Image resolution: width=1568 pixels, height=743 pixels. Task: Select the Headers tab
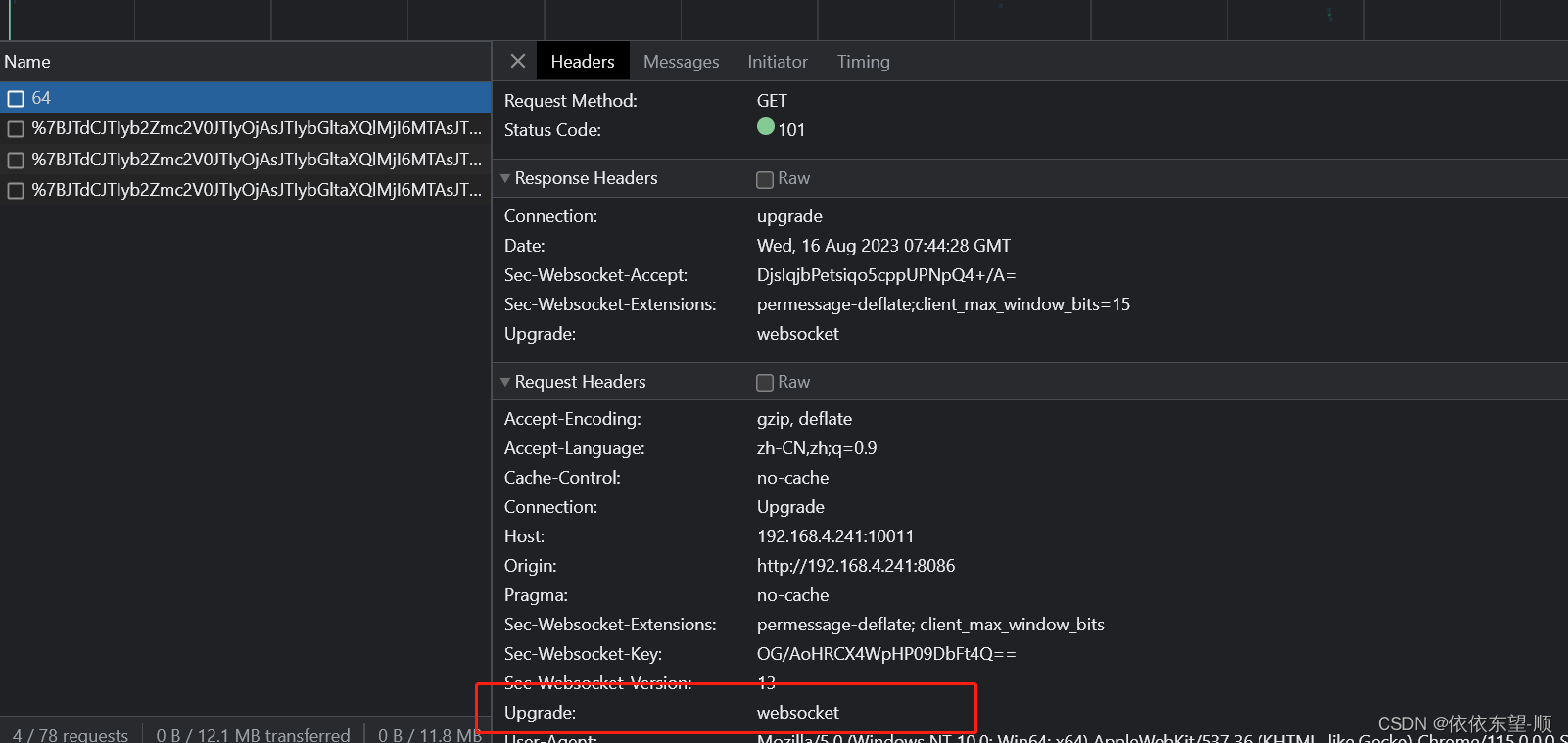point(583,62)
